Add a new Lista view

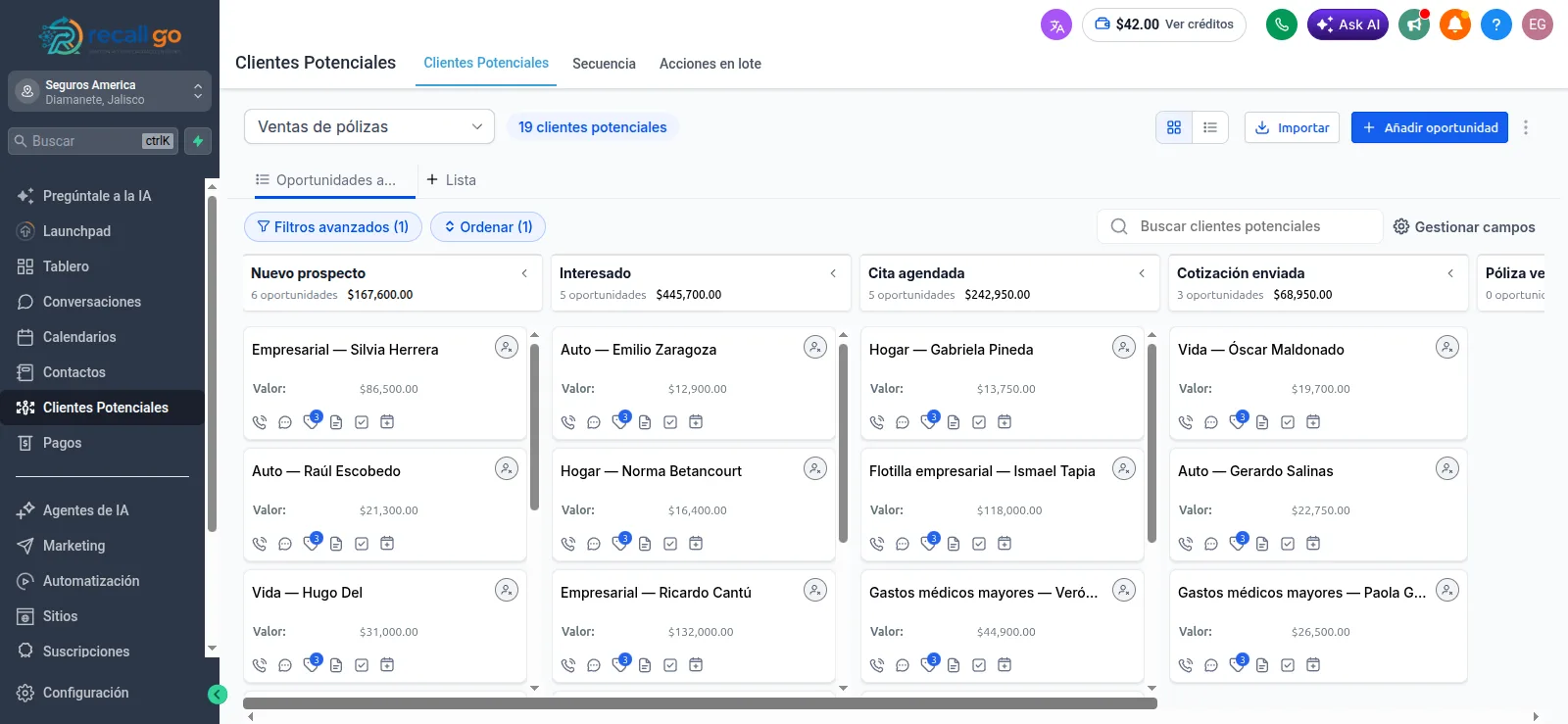(x=451, y=180)
